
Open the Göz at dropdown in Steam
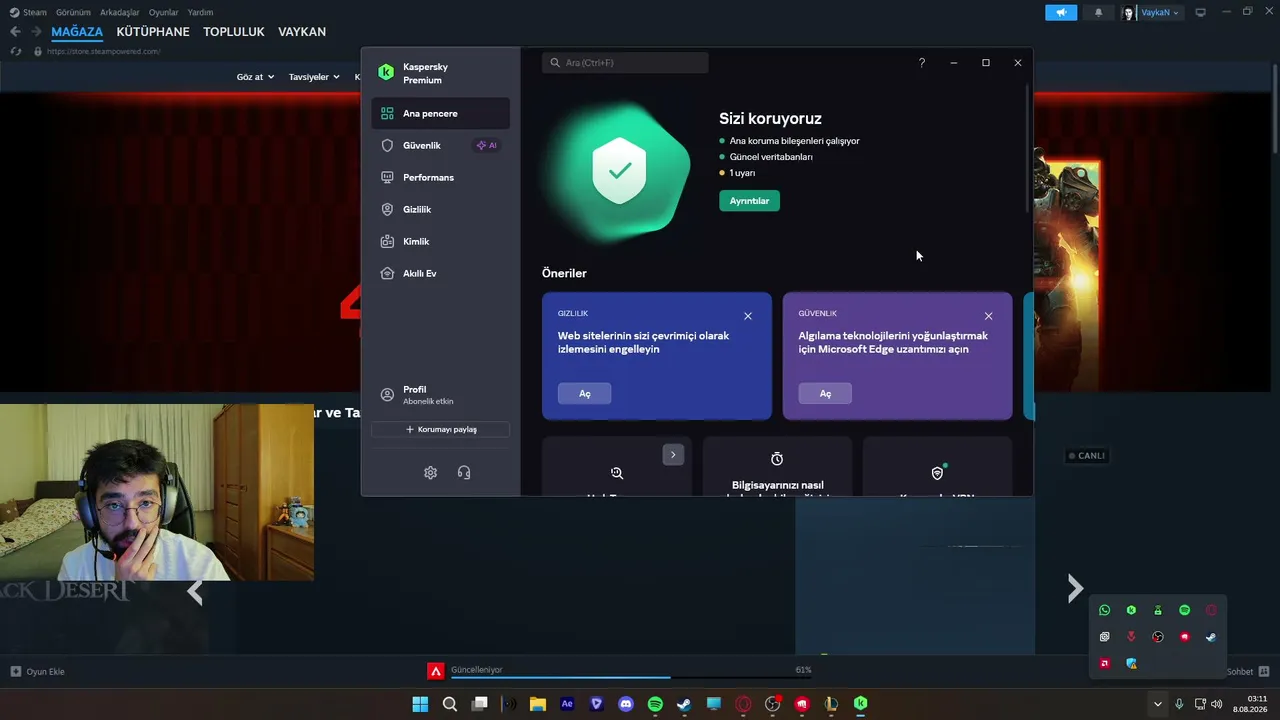point(255,77)
